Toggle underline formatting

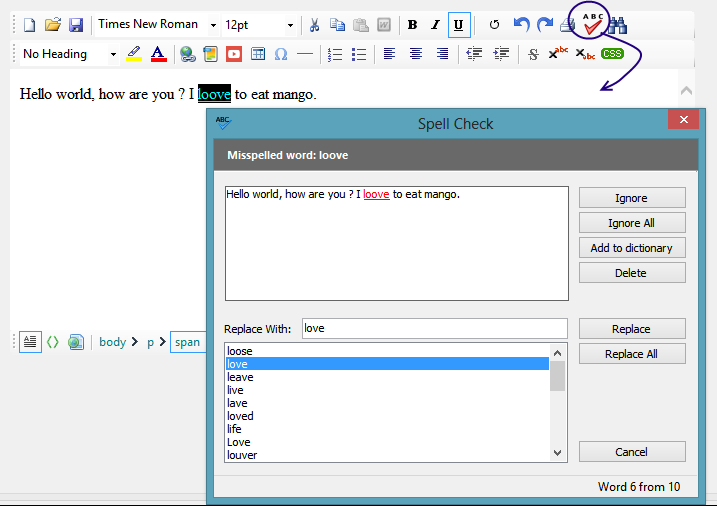pyautogui.click(x=458, y=25)
